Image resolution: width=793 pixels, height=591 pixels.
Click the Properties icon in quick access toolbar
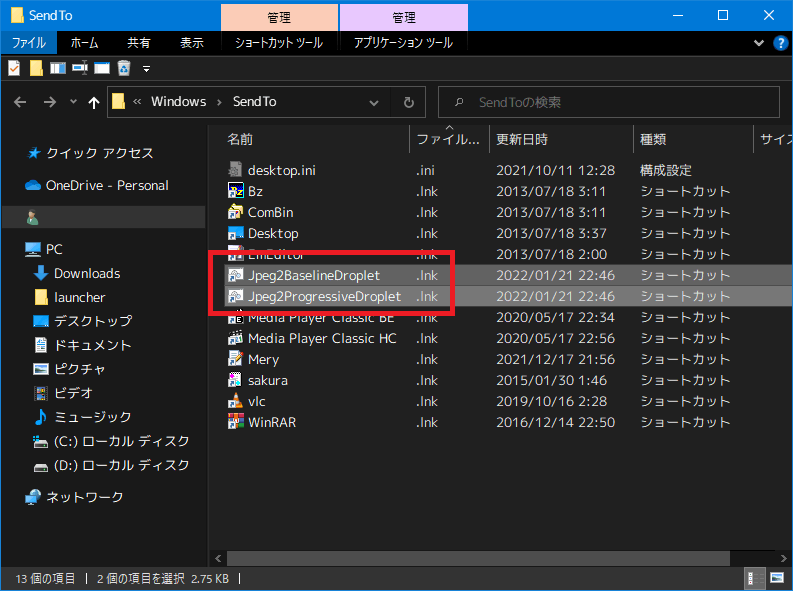[14, 68]
